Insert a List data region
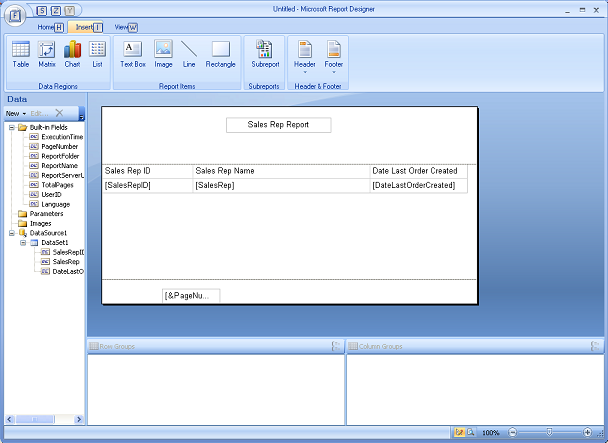The height and width of the screenshot is (443, 608). click(x=97, y=55)
